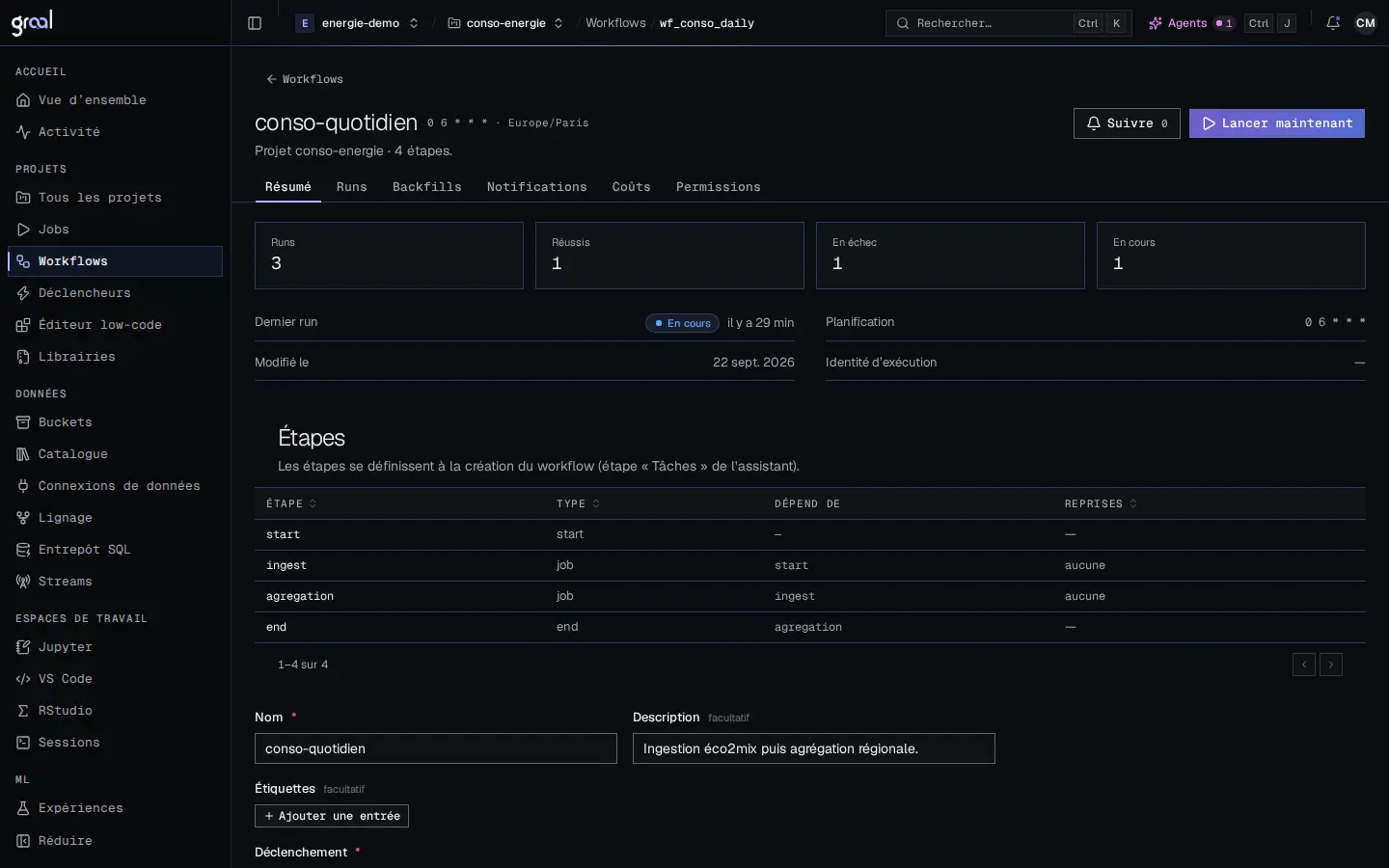Open CM user avatar menu
Screen dimensions: 1389x868
1366,23
